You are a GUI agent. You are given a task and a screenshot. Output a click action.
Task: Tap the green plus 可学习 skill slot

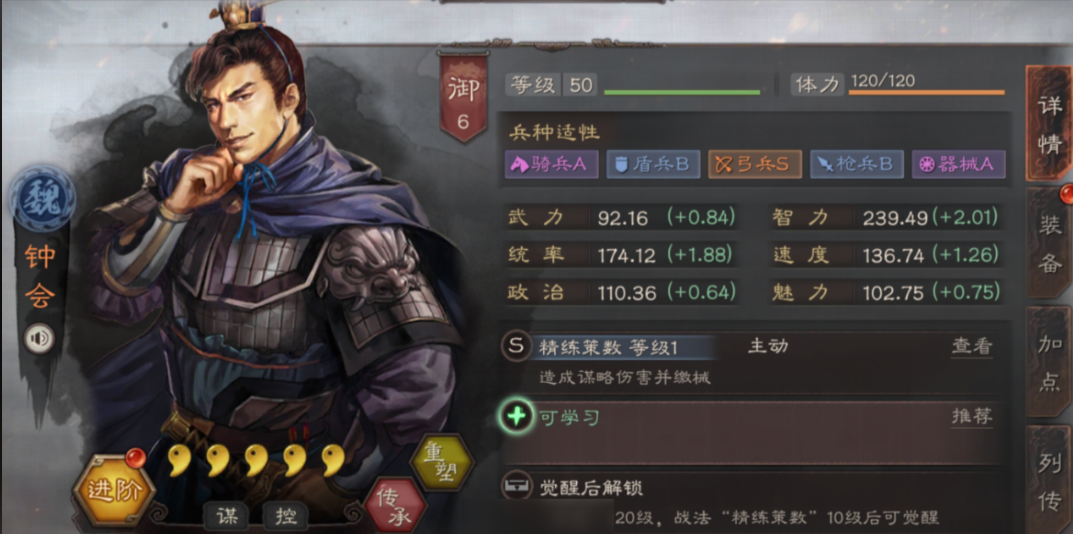pos(516,417)
